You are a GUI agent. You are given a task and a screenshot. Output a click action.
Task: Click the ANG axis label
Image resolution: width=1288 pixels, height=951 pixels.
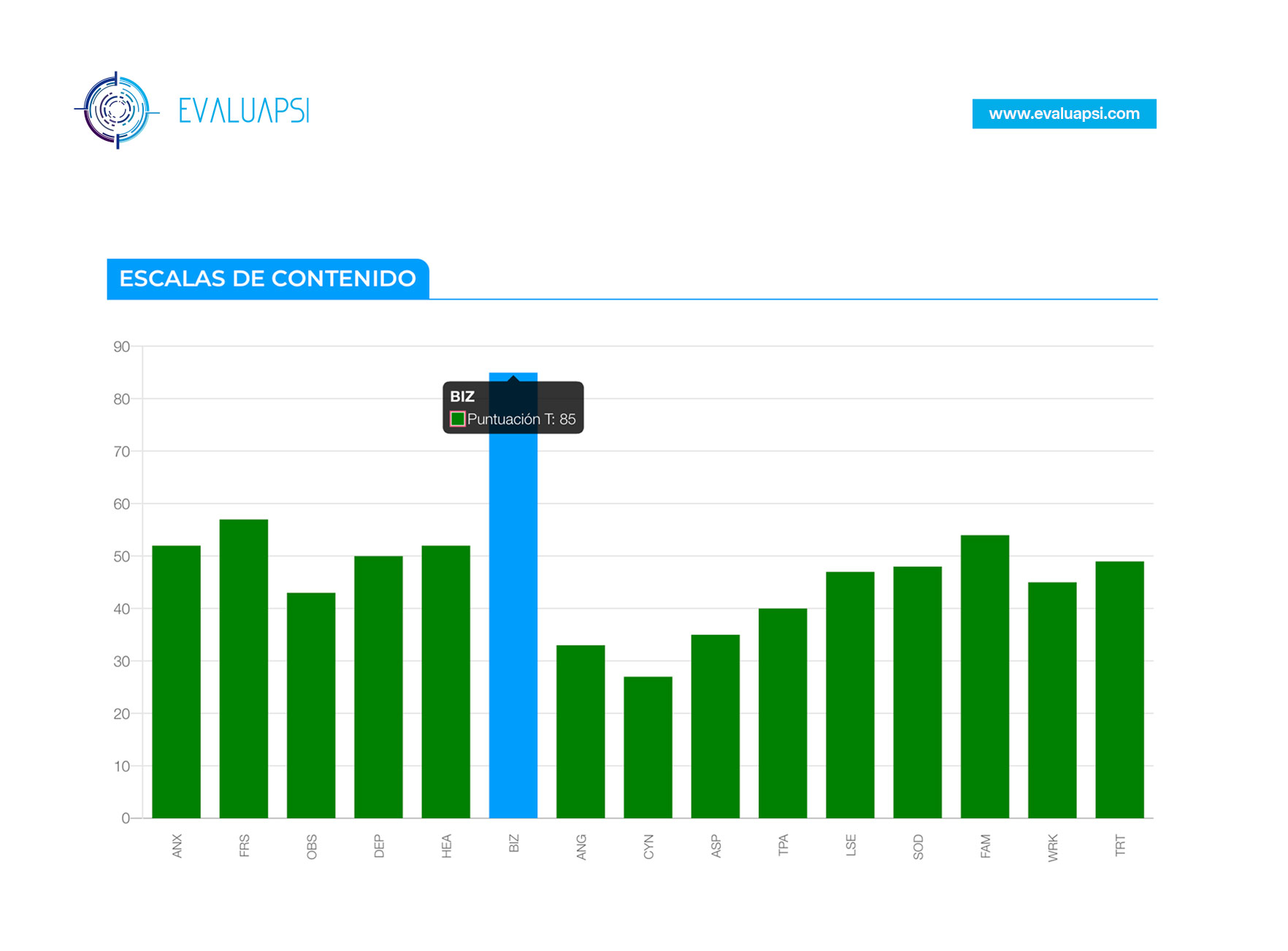(581, 847)
